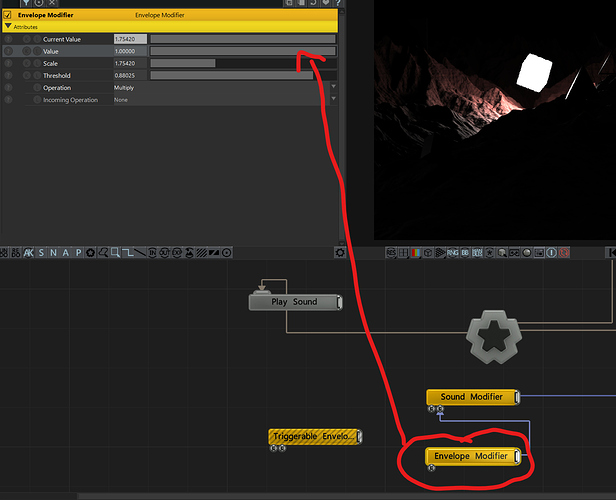Viewport: 616px width, 500px height.
Task: Click the Multiply operation value text
Action: [124, 88]
